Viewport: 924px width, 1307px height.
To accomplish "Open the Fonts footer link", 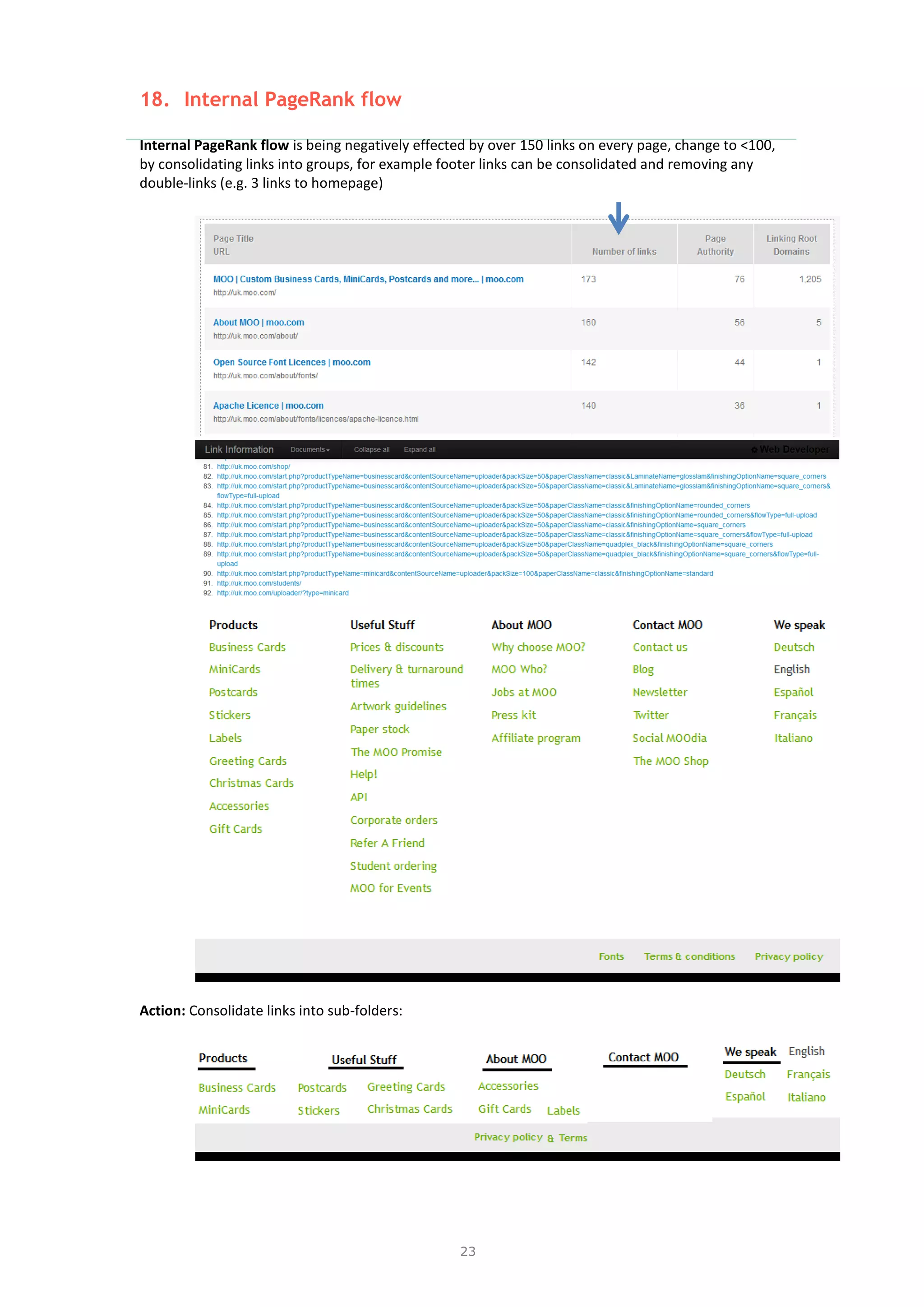I will click(x=611, y=956).
